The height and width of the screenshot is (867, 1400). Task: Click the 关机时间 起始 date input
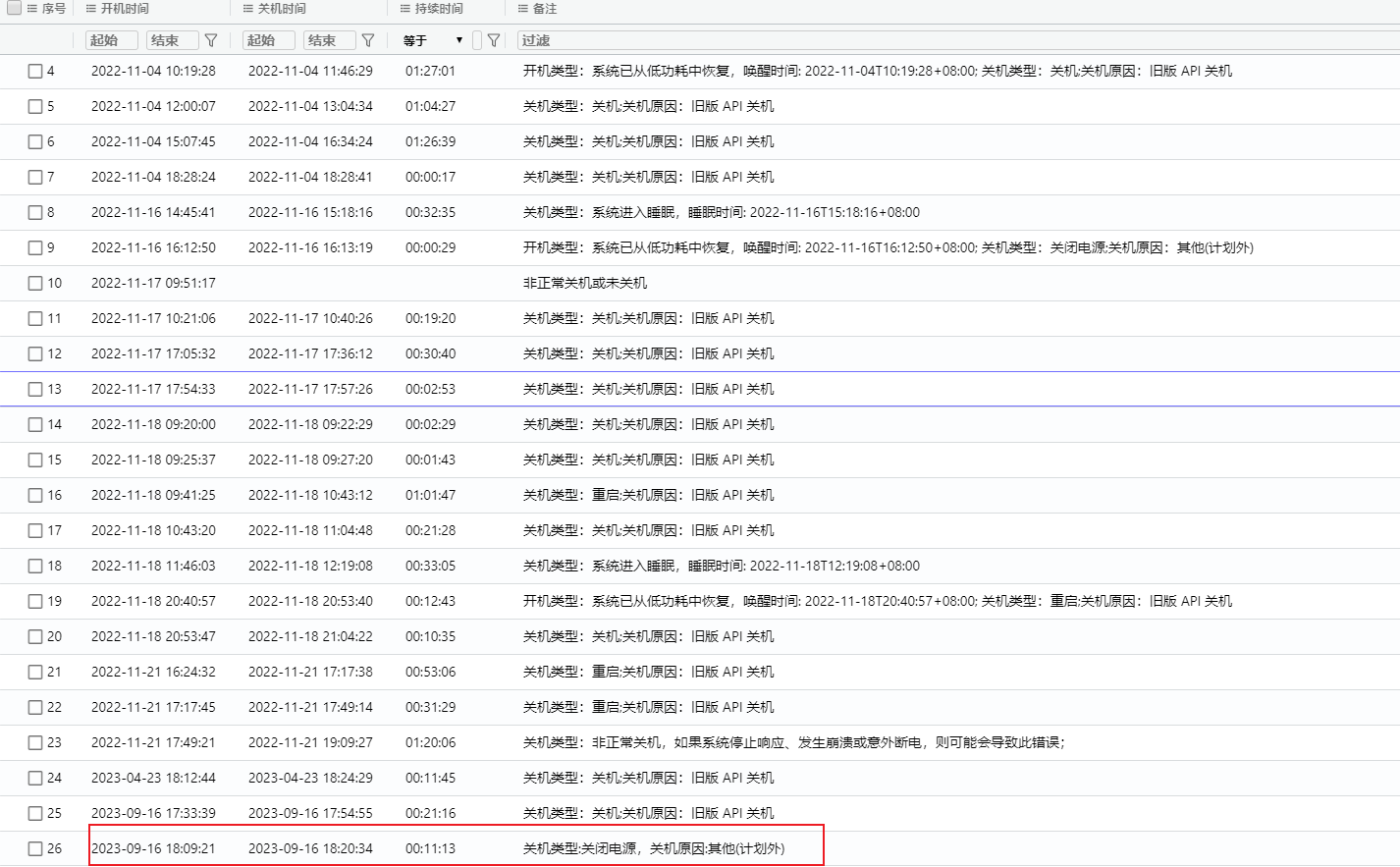tap(268, 40)
